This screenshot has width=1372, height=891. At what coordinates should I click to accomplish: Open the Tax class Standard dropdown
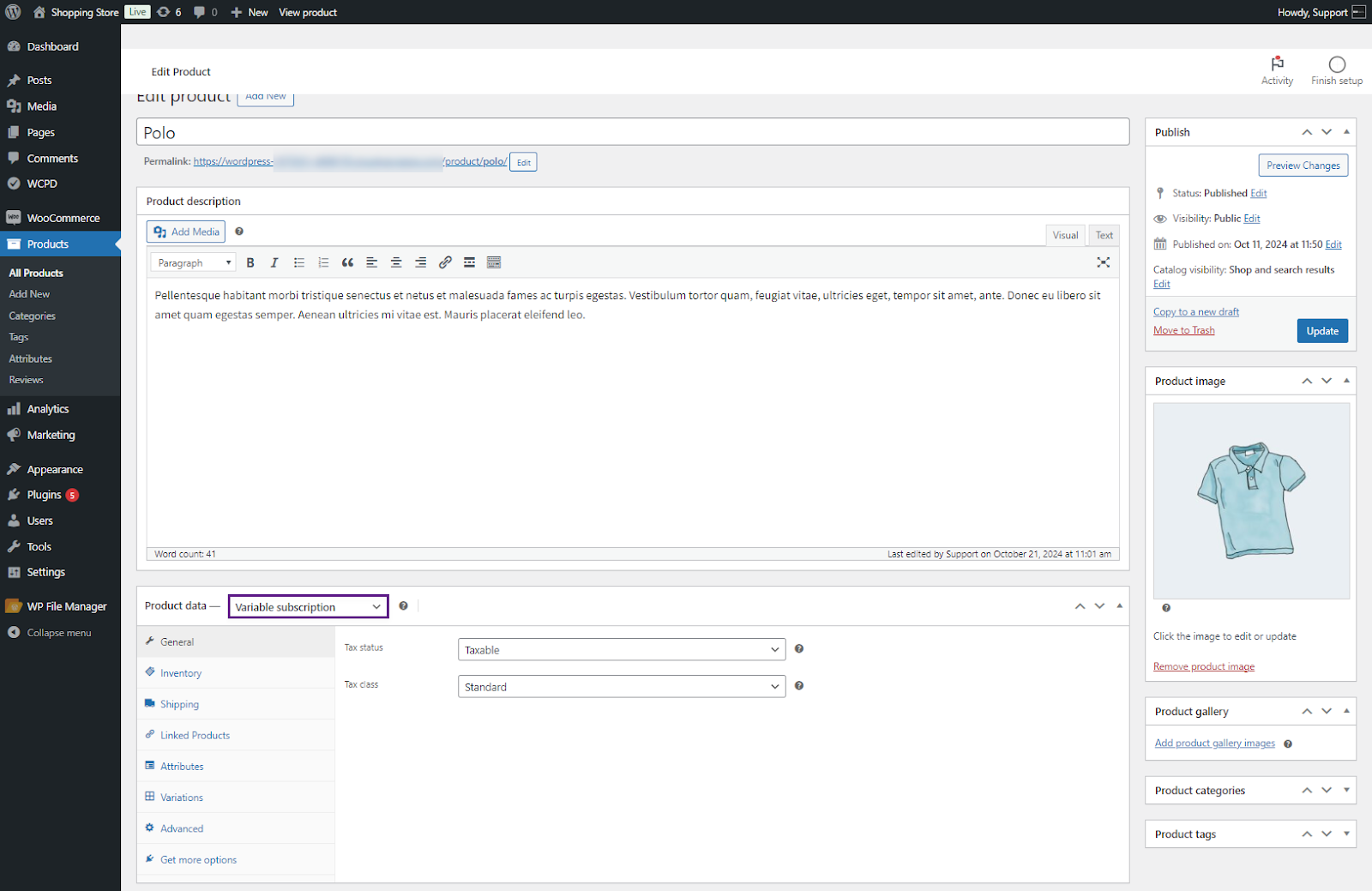[622, 687]
